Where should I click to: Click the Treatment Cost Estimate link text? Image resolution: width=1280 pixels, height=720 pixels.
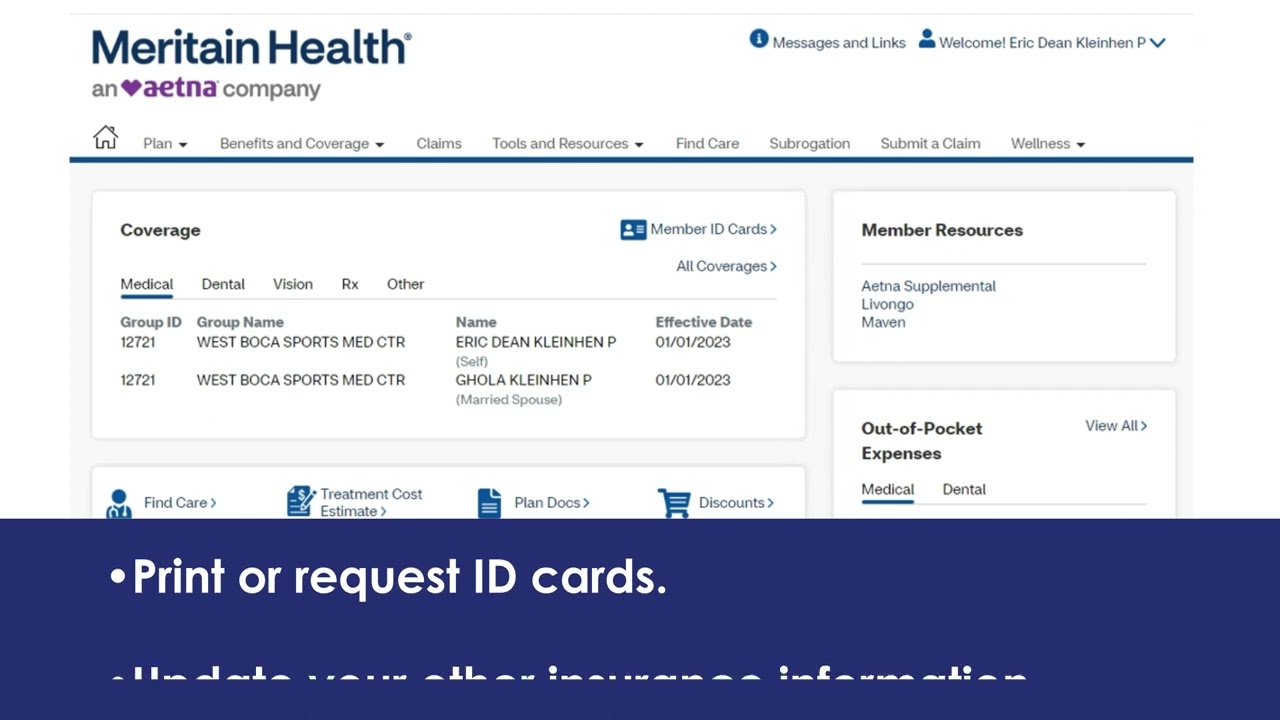click(371, 502)
